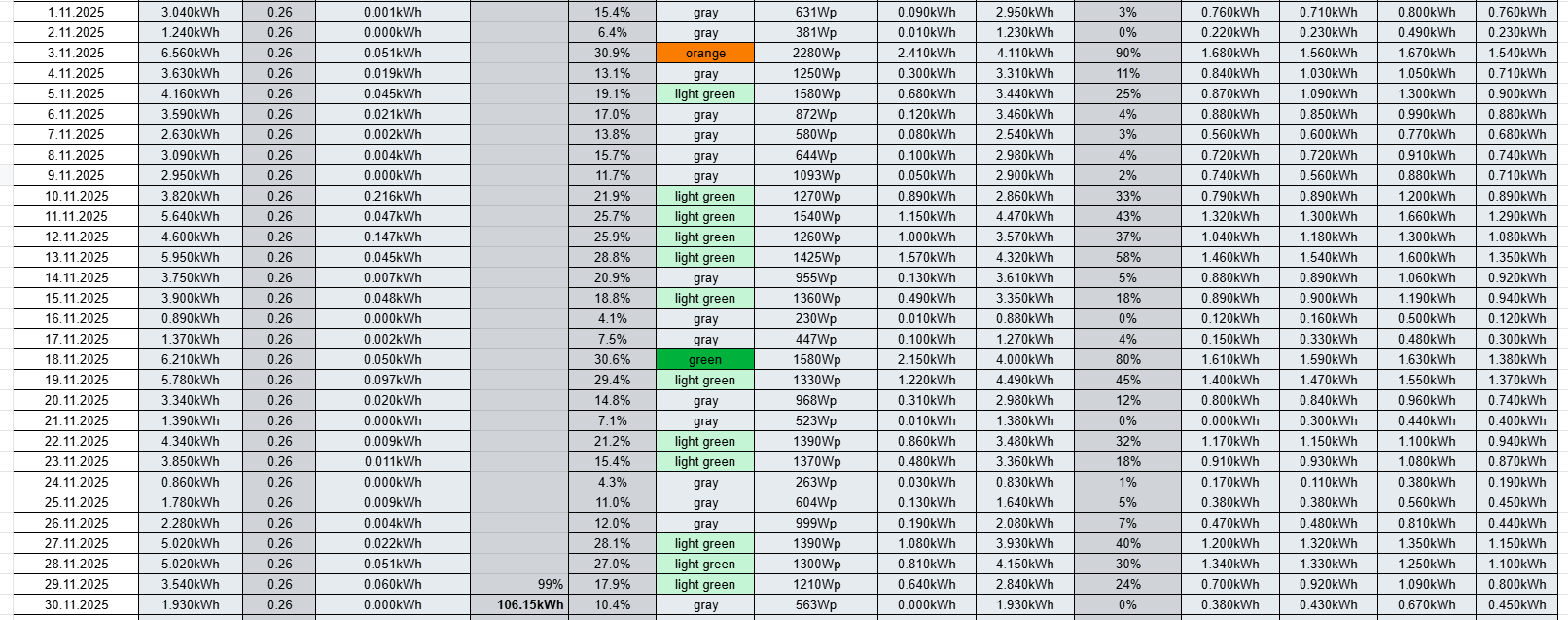Image resolution: width=1568 pixels, height=620 pixels.
Task: Select the 58% cell
Action: [x=1127, y=257]
